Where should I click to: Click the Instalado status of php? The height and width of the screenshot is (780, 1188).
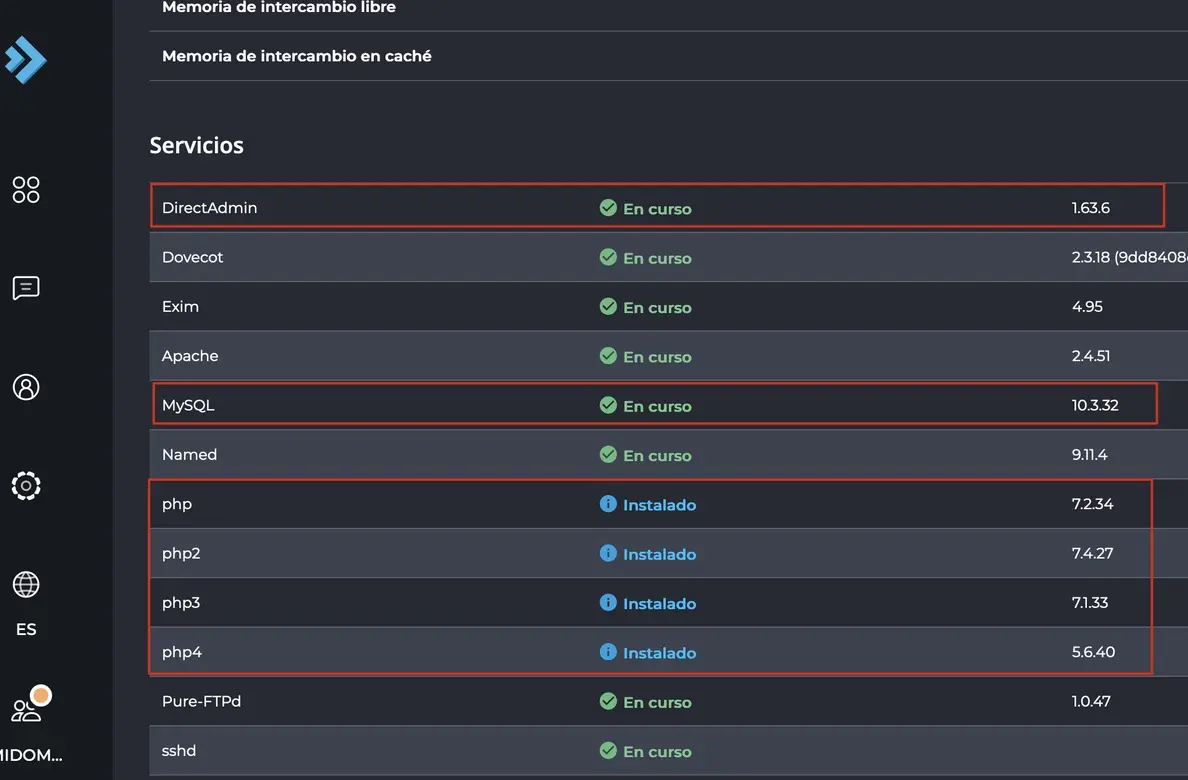[x=659, y=504]
